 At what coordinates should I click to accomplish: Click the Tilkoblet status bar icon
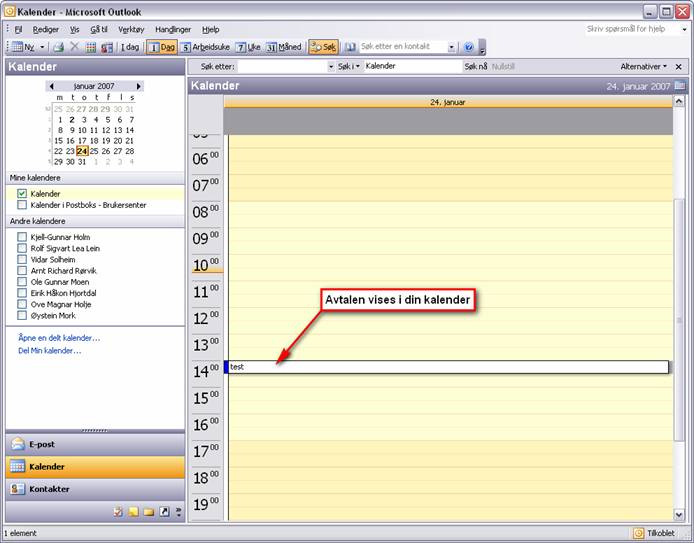tap(638, 533)
